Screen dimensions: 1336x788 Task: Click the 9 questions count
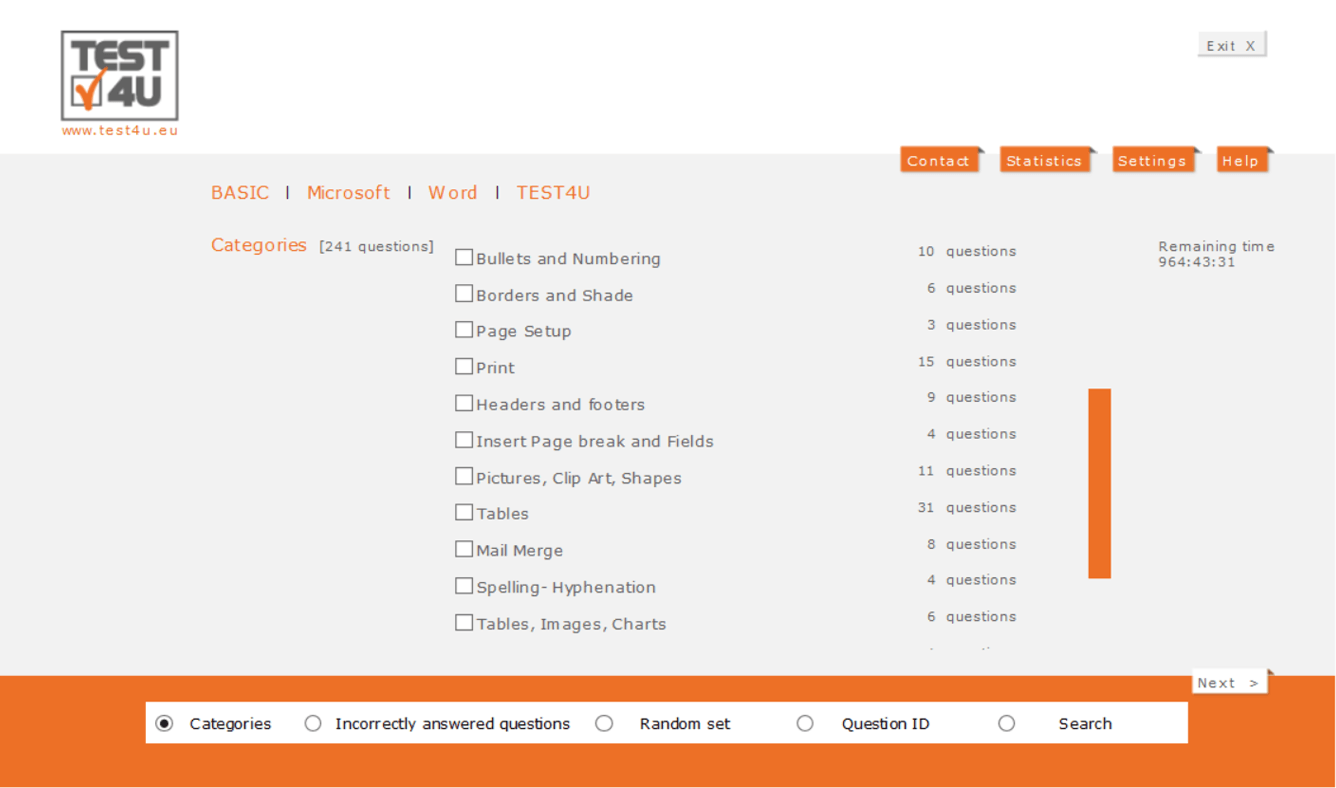(971, 397)
